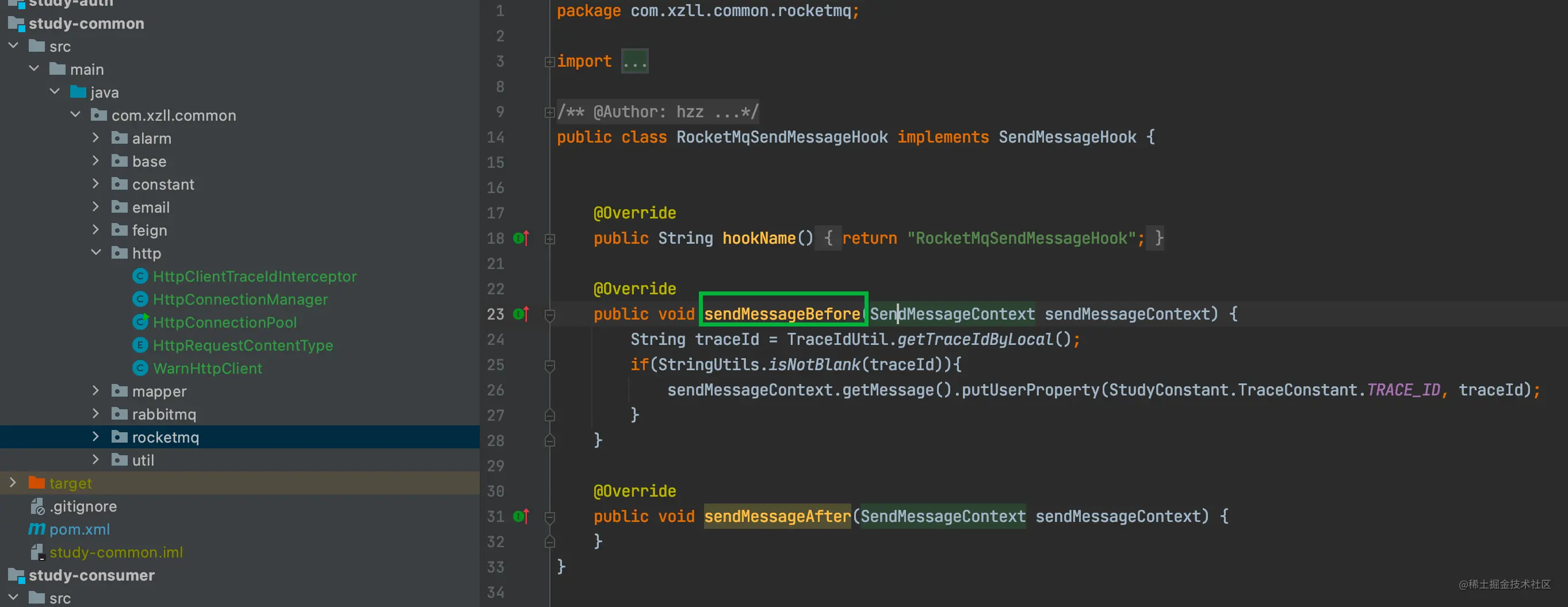Open the HttpConnectionManager class file
The height and width of the screenshot is (607, 1568).
240,299
